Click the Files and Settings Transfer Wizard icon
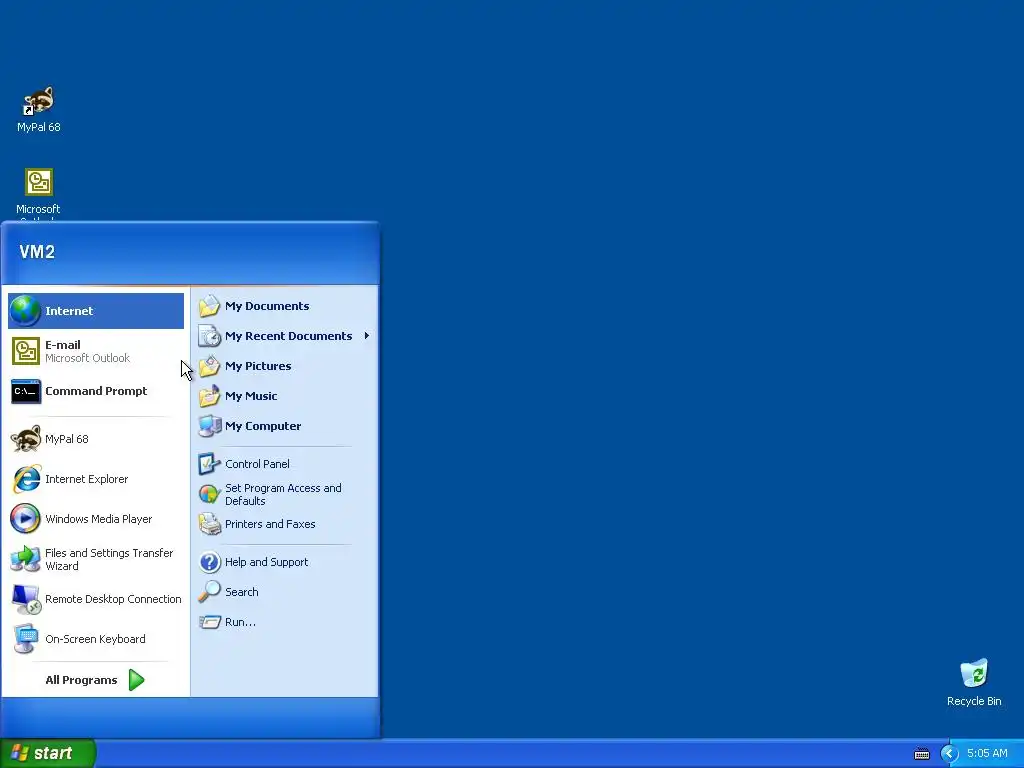Viewport: 1024px width, 768px height. pyautogui.click(x=25, y=560)
